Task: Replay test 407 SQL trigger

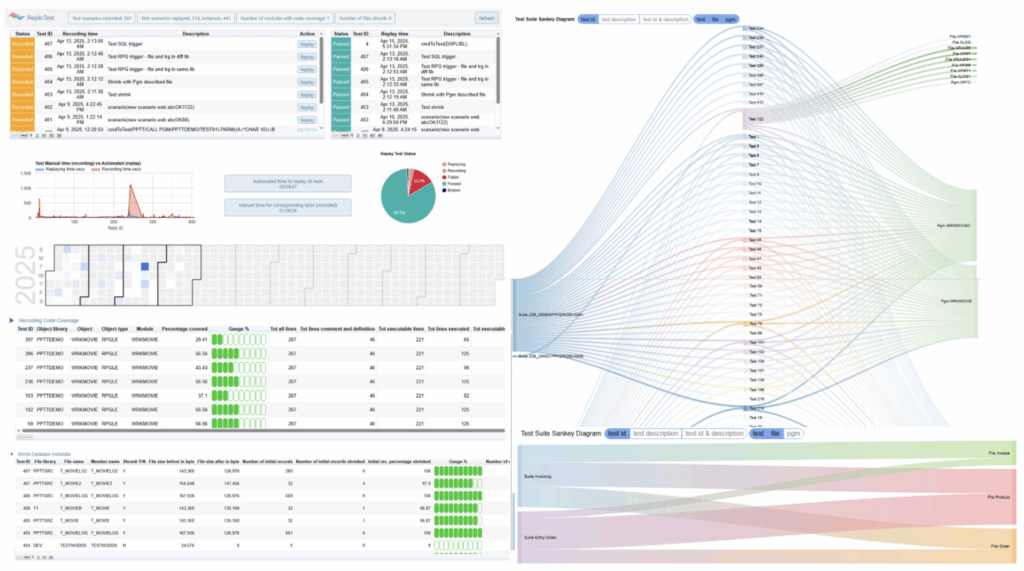Action: point(307,44)
